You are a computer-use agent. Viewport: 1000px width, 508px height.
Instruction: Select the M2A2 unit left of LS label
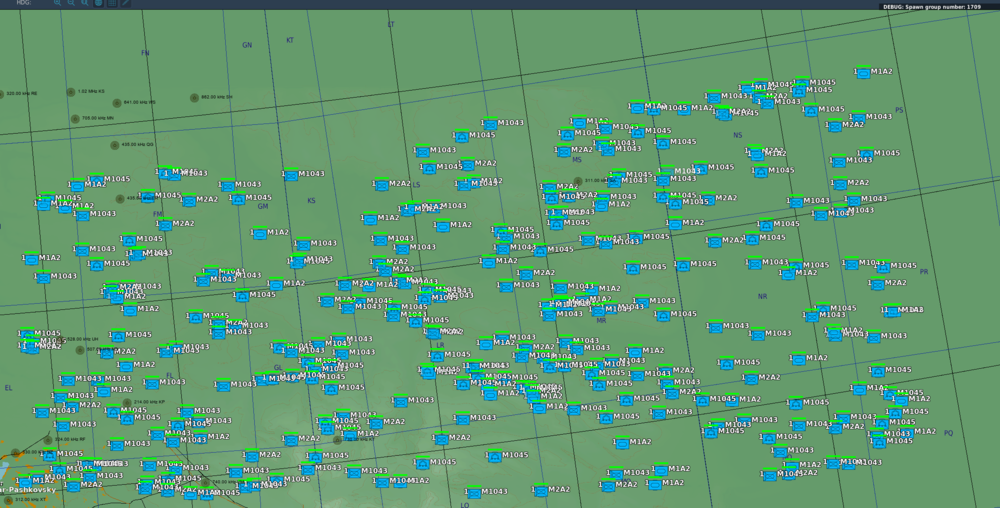pos(381,185)
